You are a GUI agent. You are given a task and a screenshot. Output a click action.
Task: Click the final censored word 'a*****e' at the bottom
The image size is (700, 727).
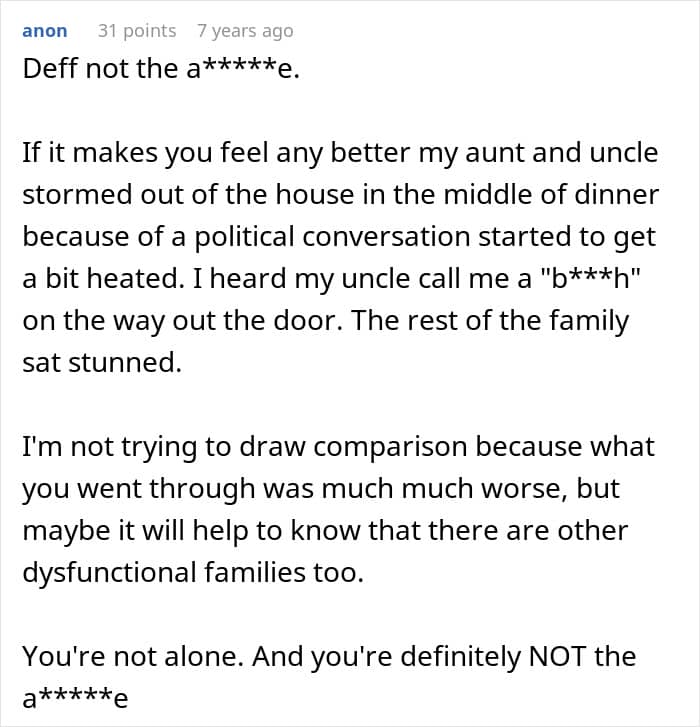click(76, 698)
